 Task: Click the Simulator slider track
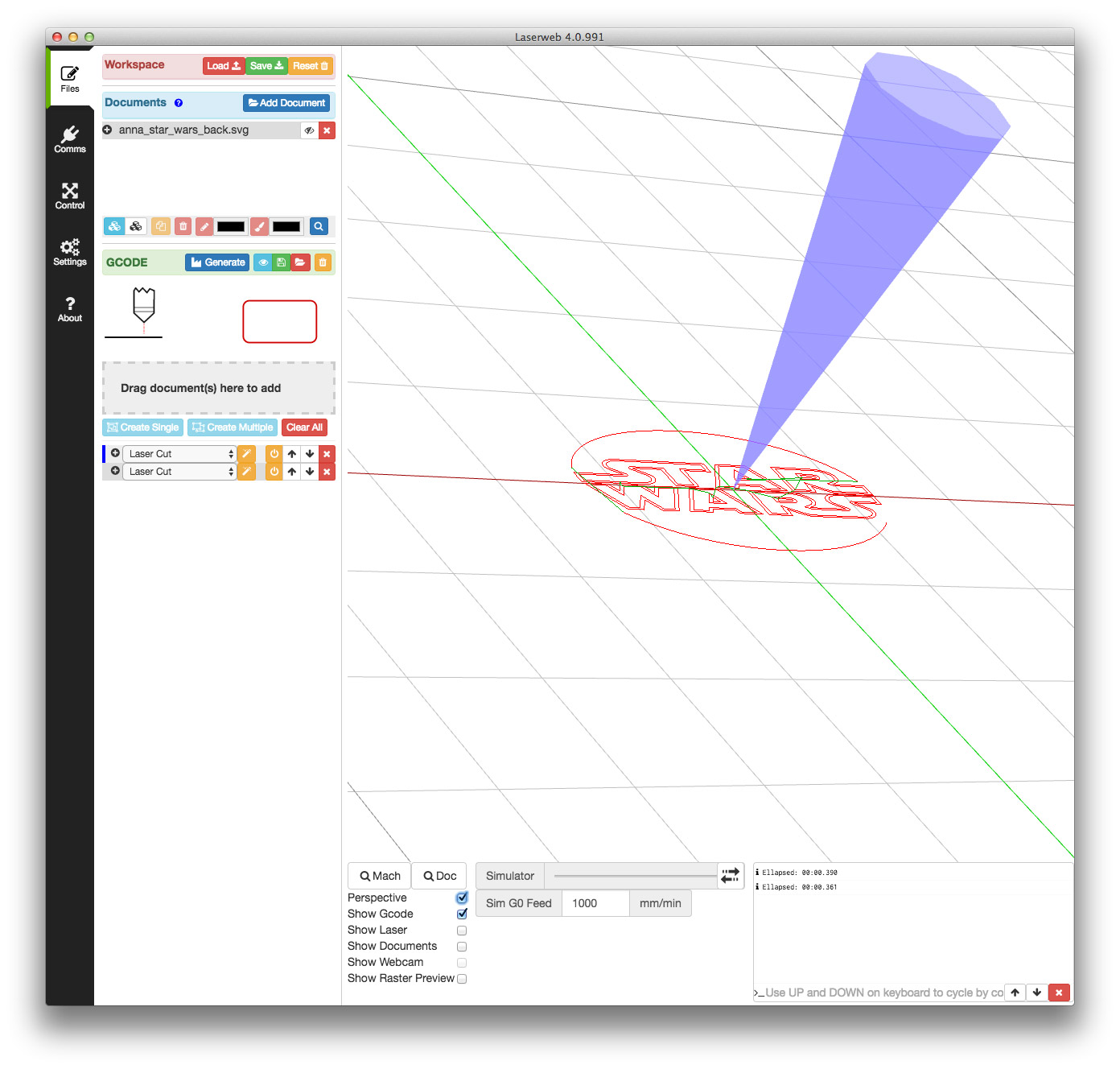pos(635,876)
